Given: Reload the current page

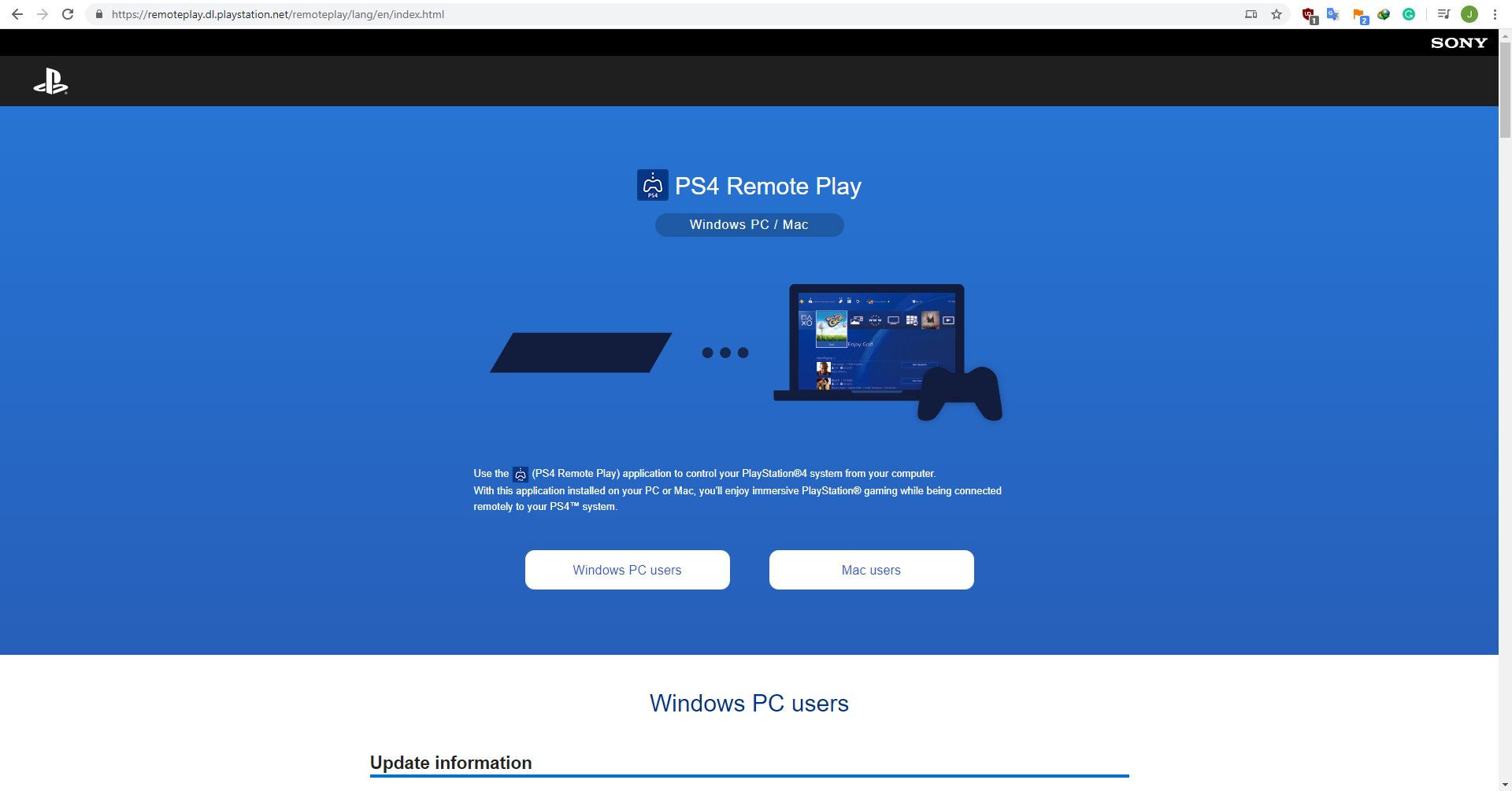Looking at the screenshot, I should (x=69, y=13).
